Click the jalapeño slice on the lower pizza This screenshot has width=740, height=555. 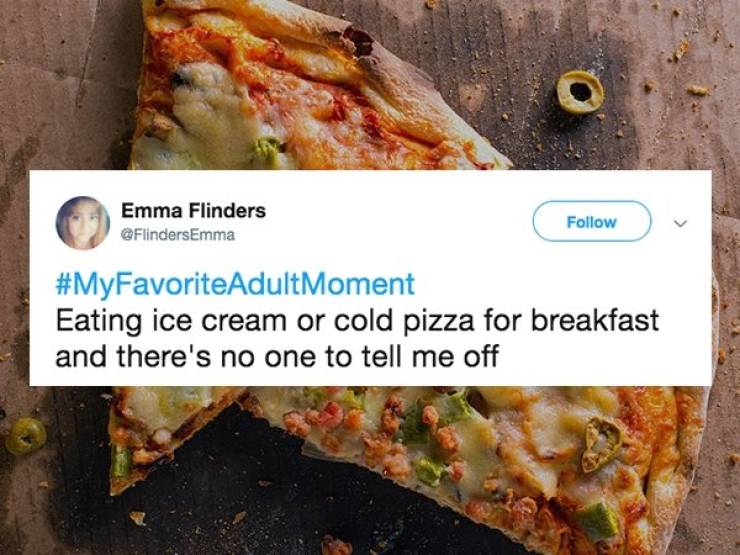(601, 444)
